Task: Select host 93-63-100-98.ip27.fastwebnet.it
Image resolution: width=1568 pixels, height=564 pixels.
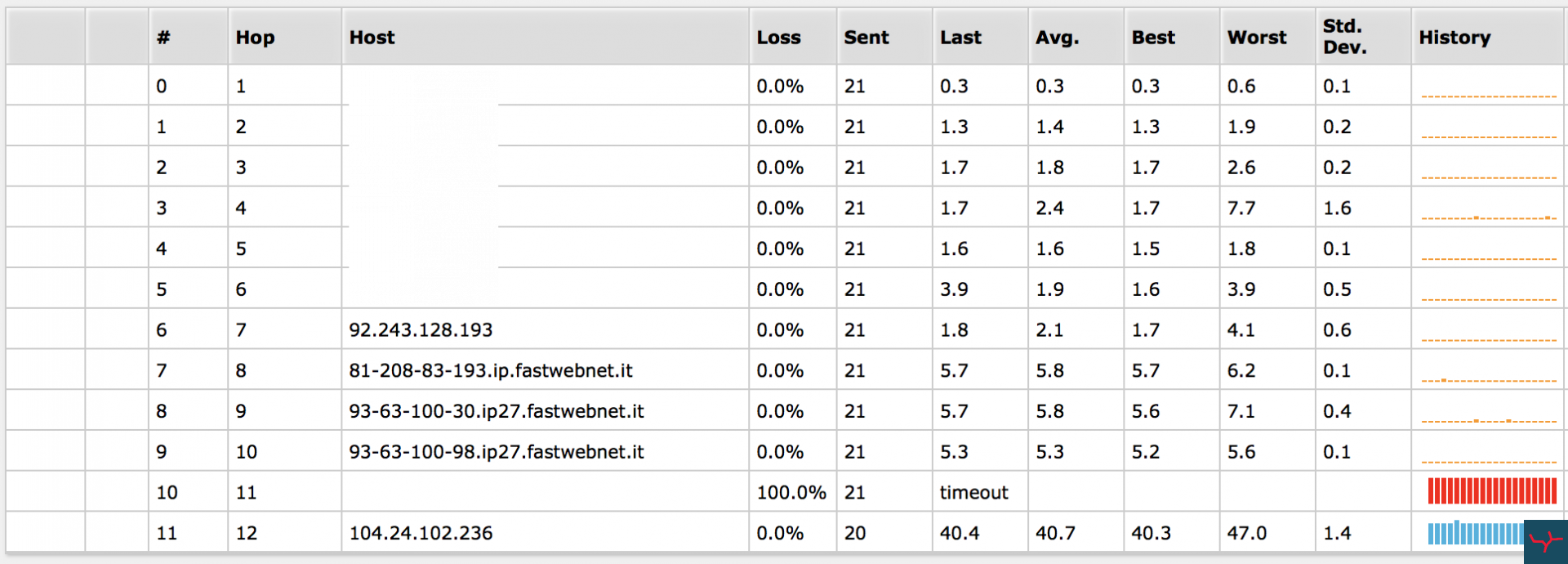Action: click(x=497, y=452)
